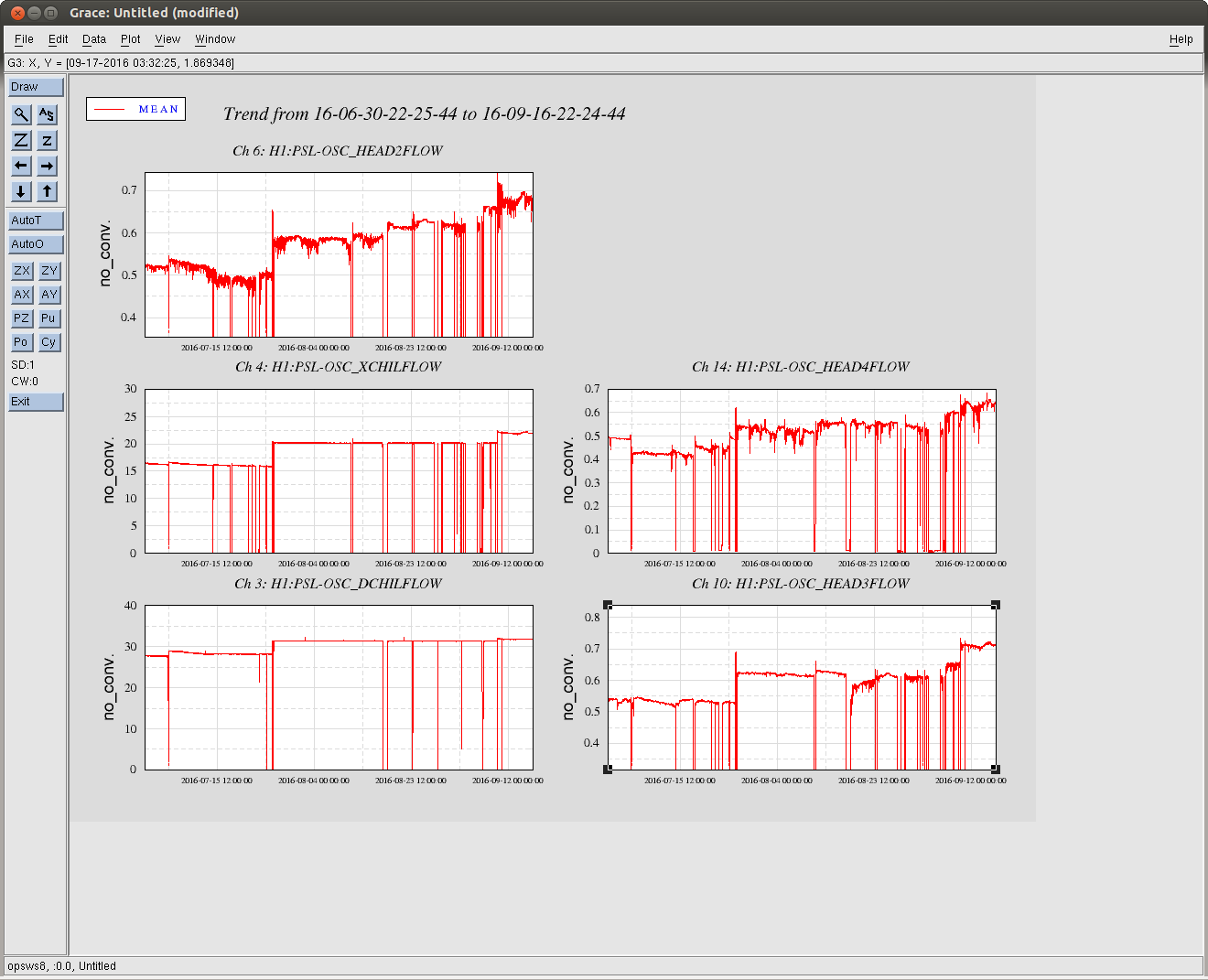
Task: Click inside the XCHILFLOW plot area
Action: pos(339,471)
